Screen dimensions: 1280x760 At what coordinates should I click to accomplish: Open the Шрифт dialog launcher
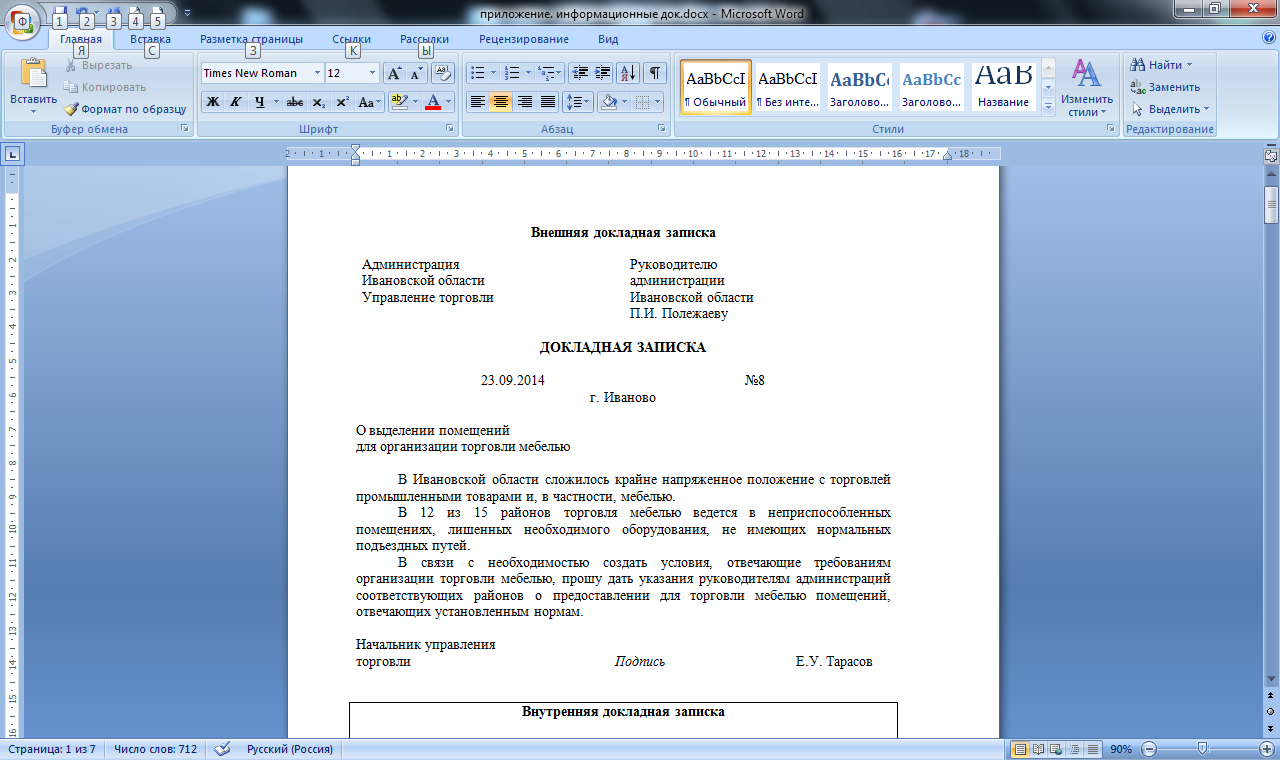(451, 129)
